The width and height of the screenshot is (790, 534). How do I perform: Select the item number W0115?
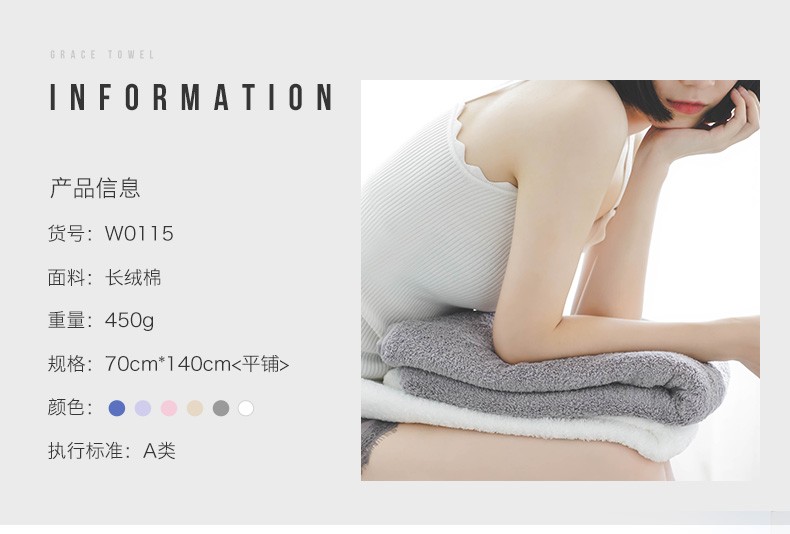pos(139,234)
